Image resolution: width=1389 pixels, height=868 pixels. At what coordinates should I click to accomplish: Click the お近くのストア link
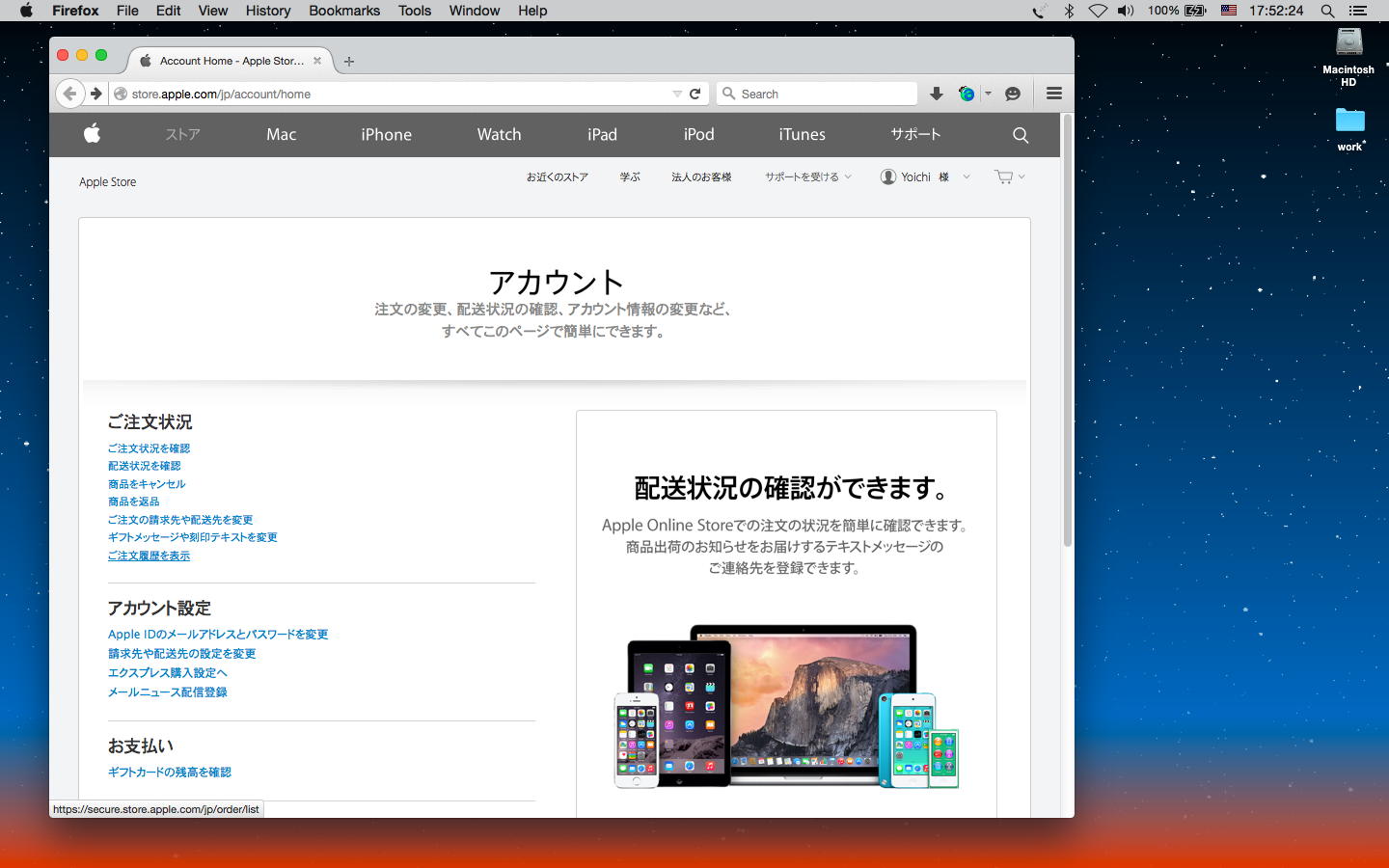click(x=558, y=176)
